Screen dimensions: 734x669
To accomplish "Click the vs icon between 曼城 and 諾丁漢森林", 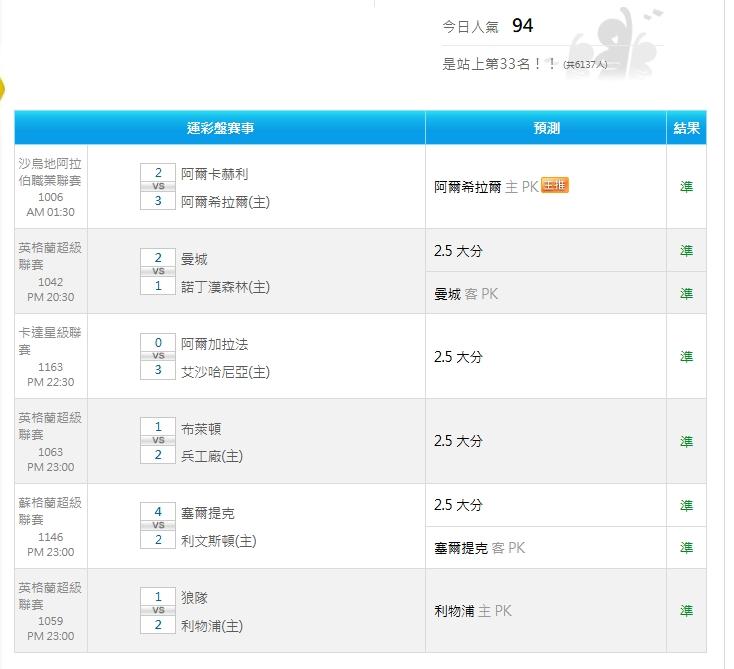I will pos(158,272).
